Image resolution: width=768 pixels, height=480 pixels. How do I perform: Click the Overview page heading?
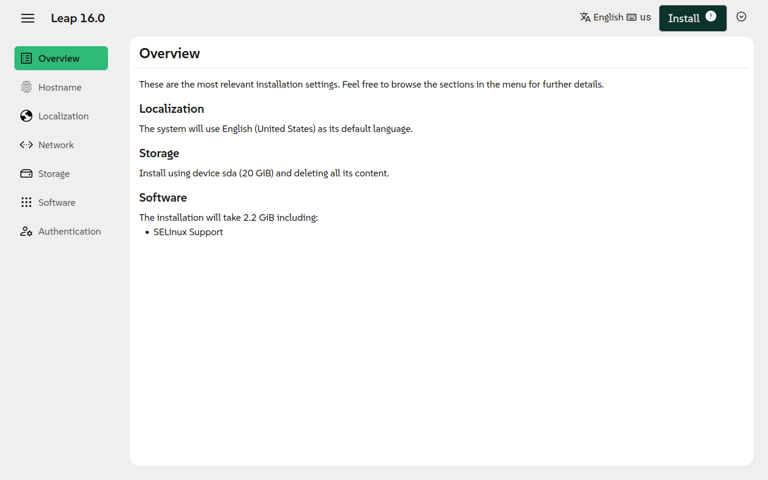tap(169, 53)
